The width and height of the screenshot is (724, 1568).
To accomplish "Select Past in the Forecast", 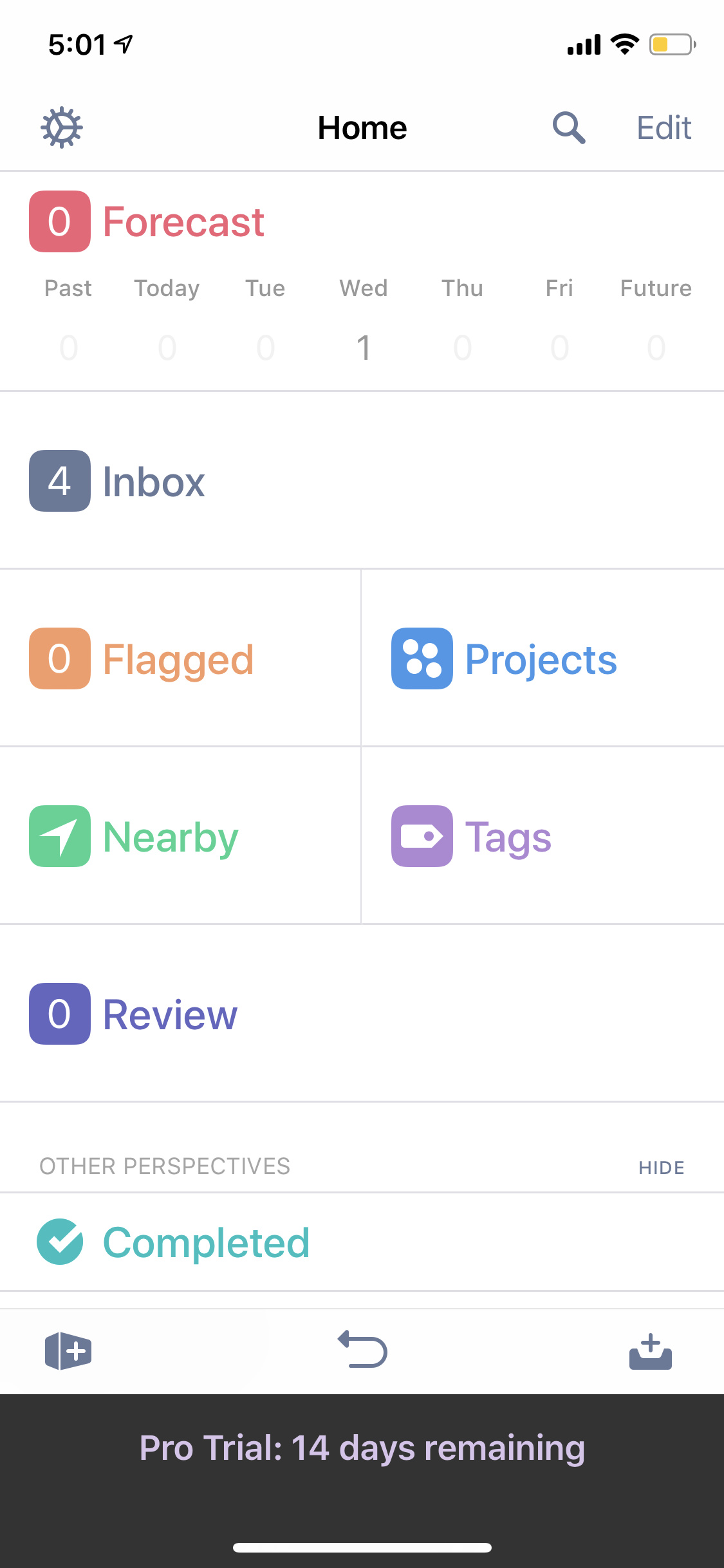I will 68,320.
